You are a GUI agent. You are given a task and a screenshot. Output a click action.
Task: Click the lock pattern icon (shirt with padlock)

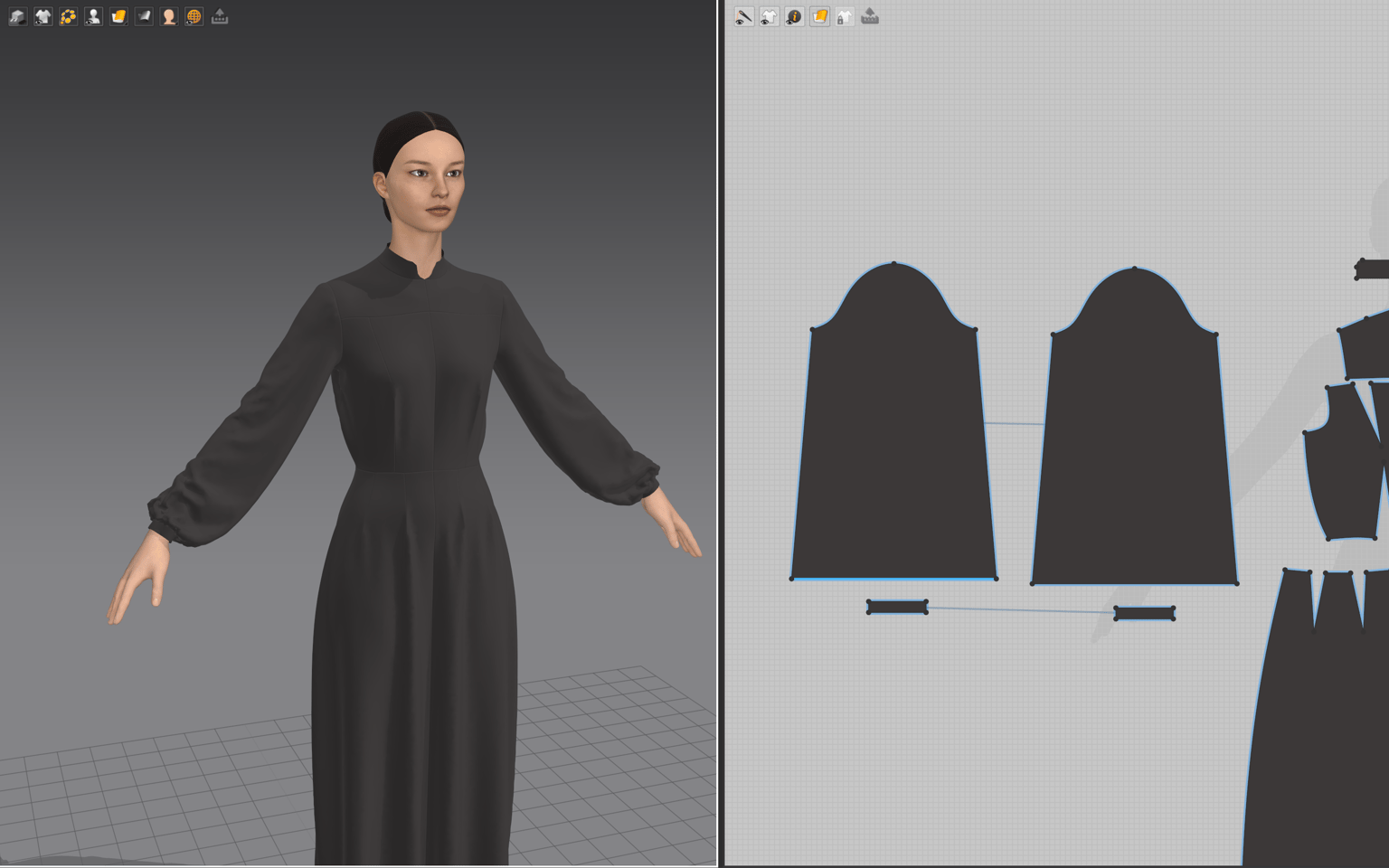tap(845, 16)
